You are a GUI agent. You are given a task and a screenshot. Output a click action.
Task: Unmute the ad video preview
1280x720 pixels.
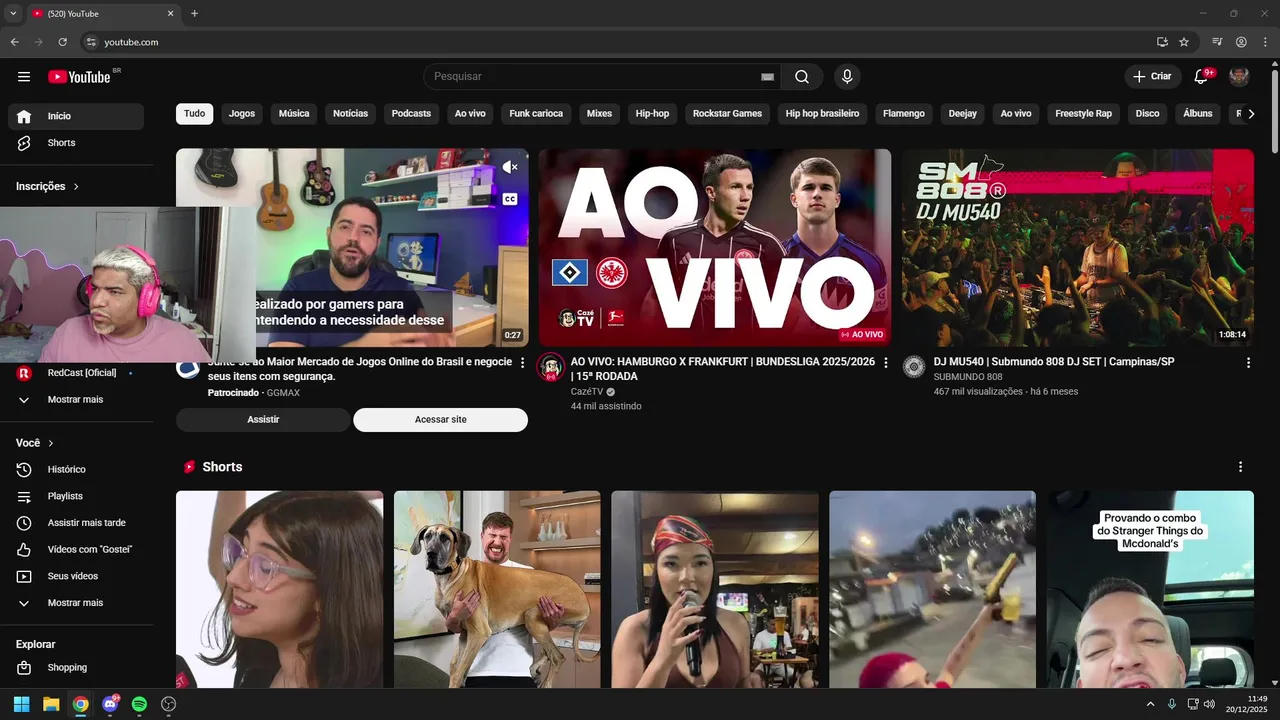[x=510, y=167]
